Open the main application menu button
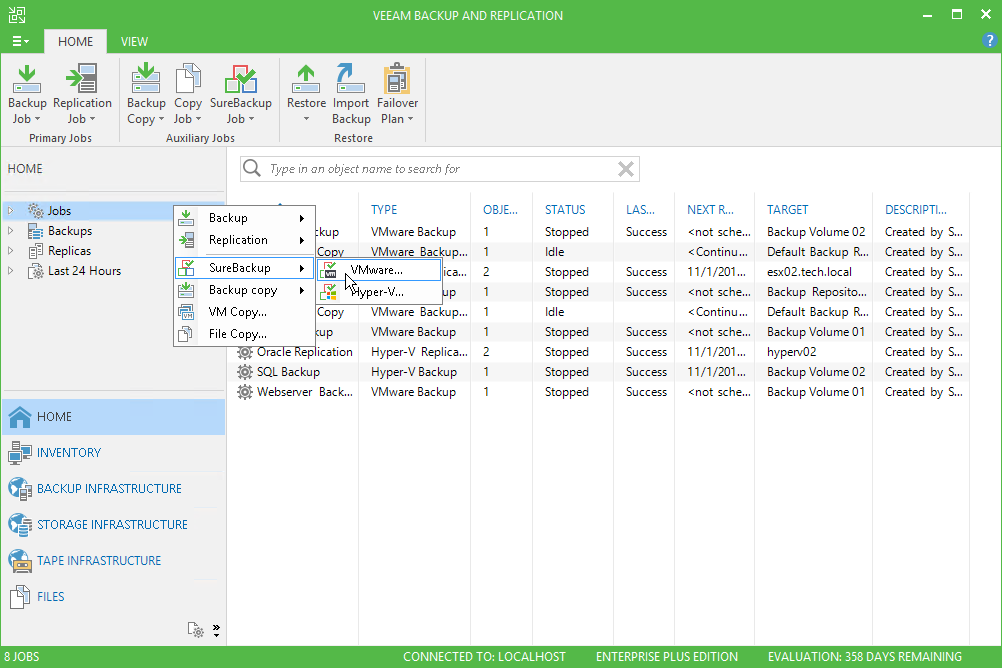Image resolution: width=1002 pixels, height=668 pixels. [x=20, y=42]
